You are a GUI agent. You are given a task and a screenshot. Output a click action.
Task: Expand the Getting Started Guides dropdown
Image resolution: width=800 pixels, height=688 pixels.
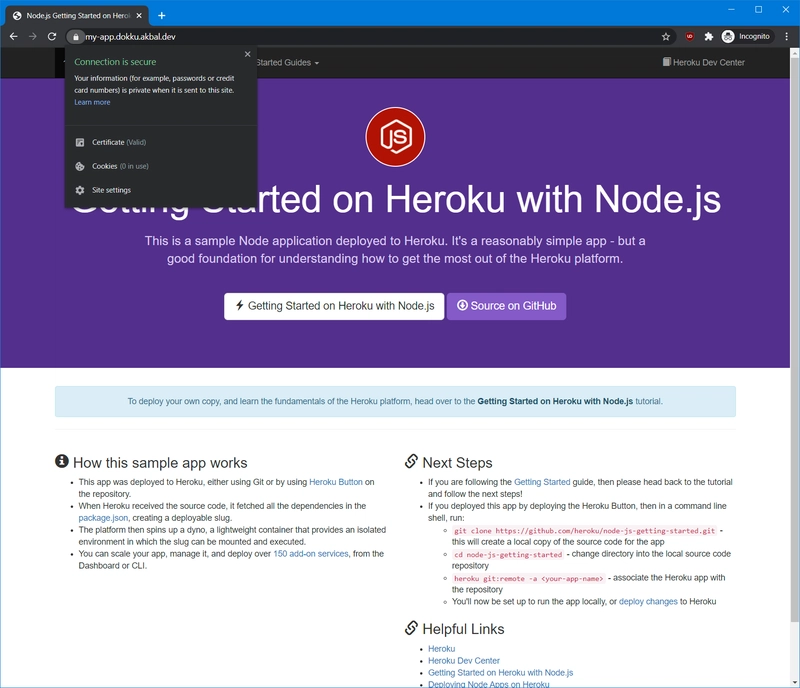(288, 63)
